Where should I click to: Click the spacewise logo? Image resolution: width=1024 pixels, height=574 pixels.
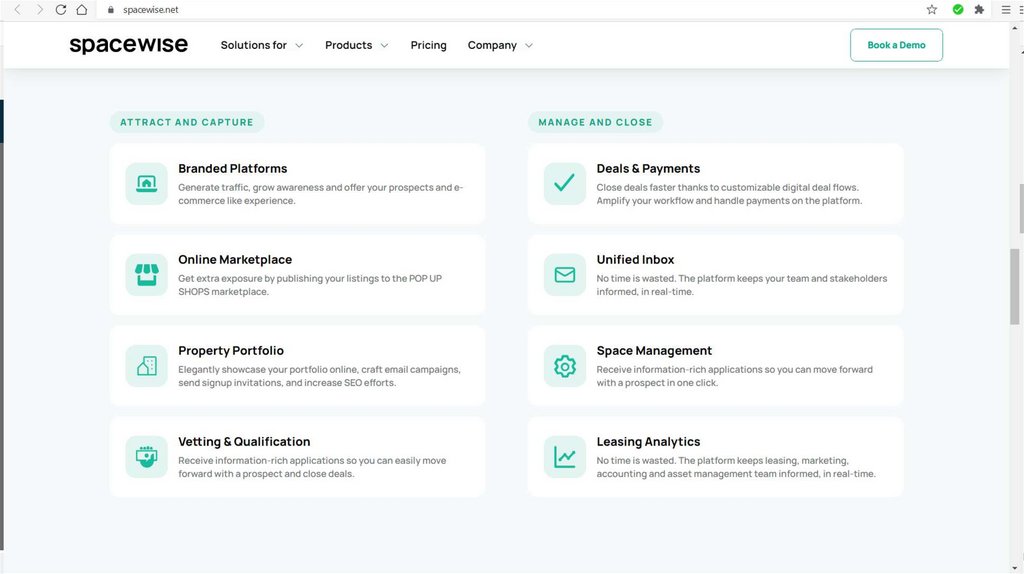[128, 45]
